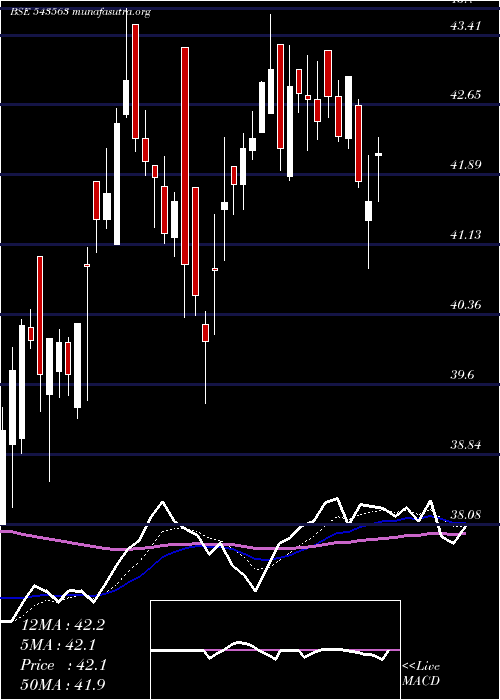This screenshot has width=500, height=700.
Task: Click the 5MA : 42.1 readout
Action: (58, 645)
